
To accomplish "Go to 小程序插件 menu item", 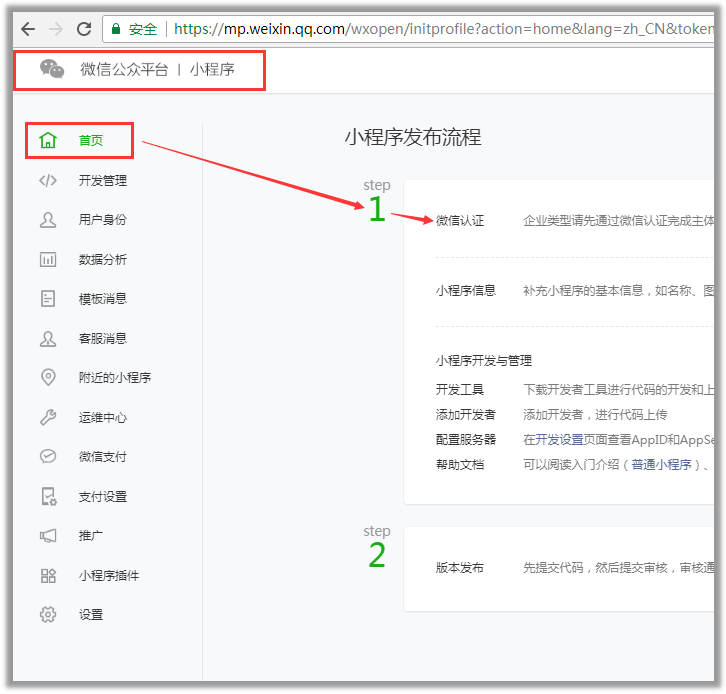I will (x=108, y=576).
